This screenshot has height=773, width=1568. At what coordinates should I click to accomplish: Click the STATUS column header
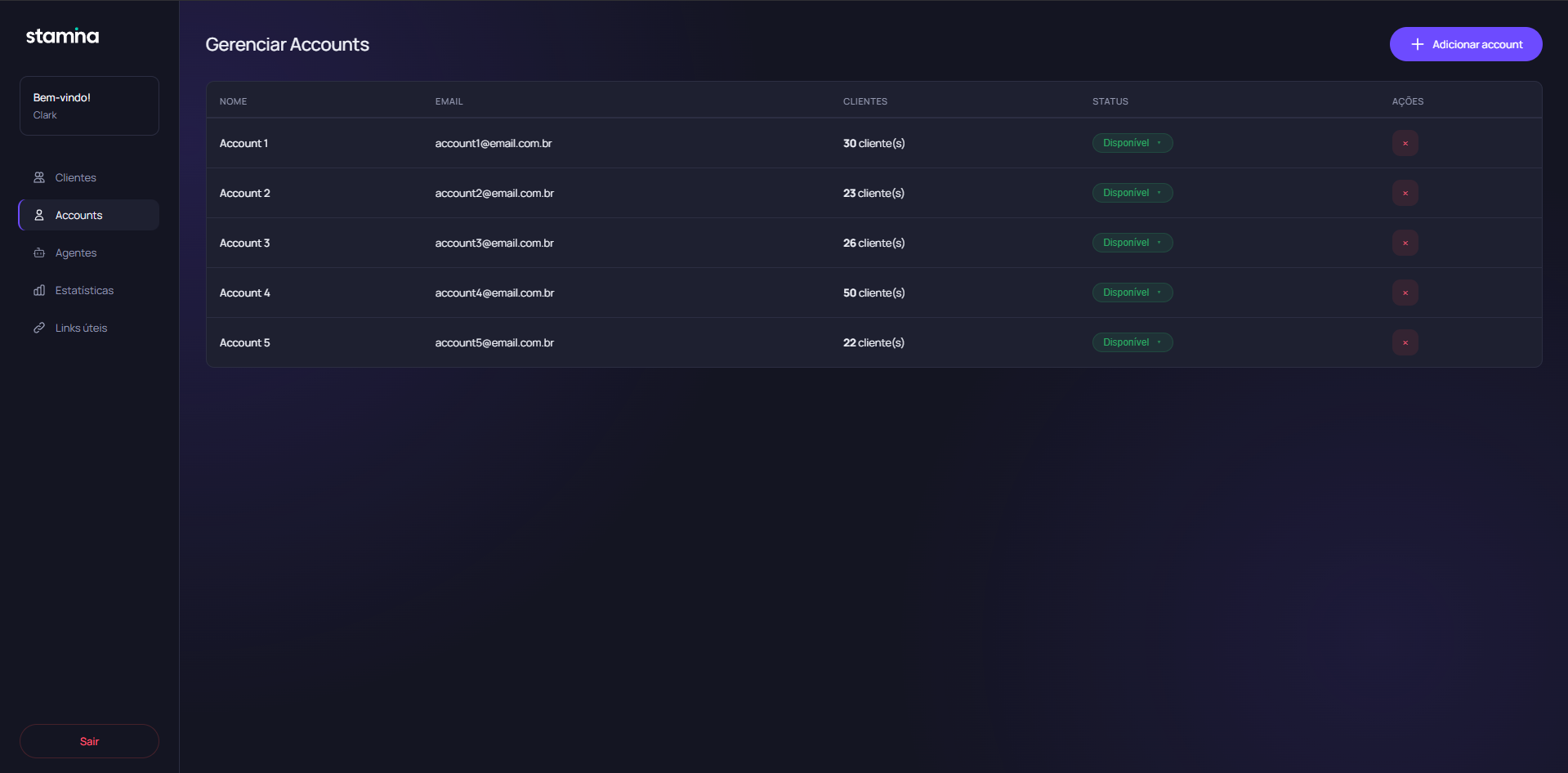point(1110,101)
